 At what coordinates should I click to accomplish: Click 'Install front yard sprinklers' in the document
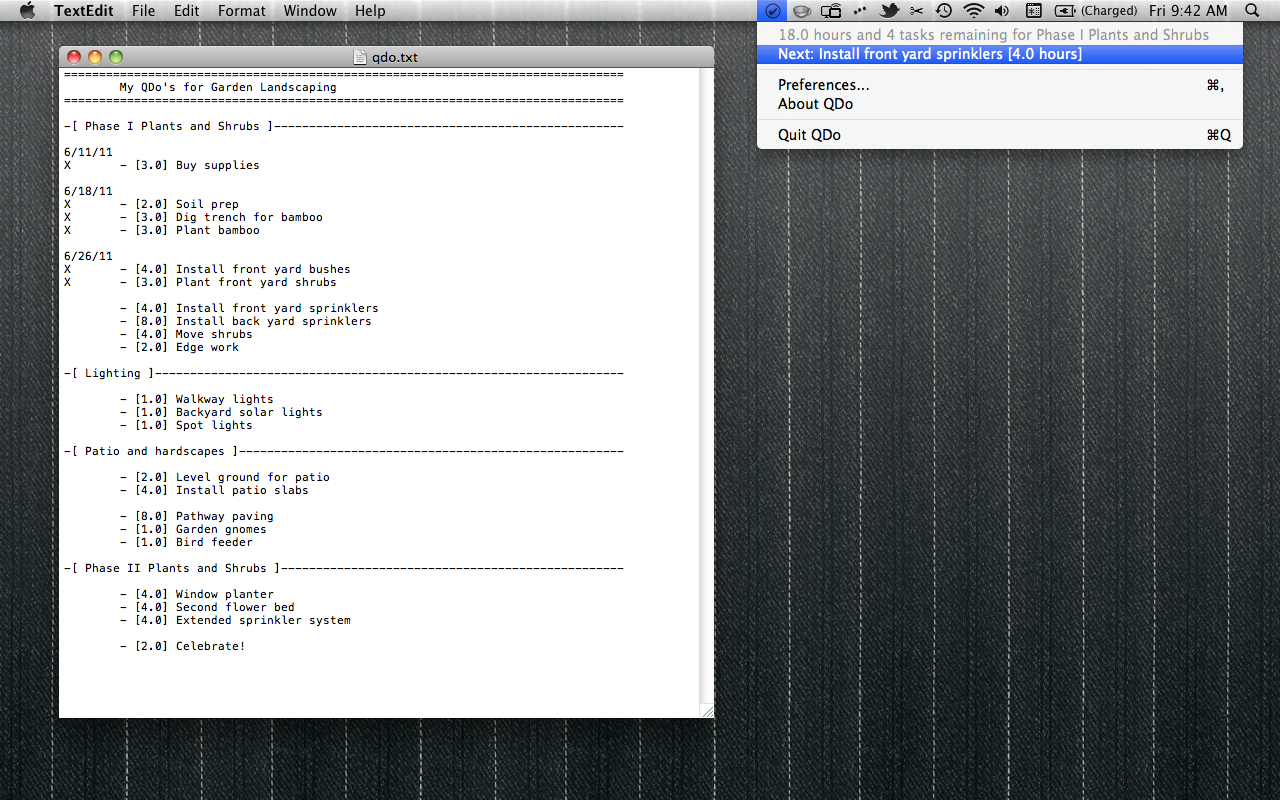pyautogui.click(x=249, y=308)
